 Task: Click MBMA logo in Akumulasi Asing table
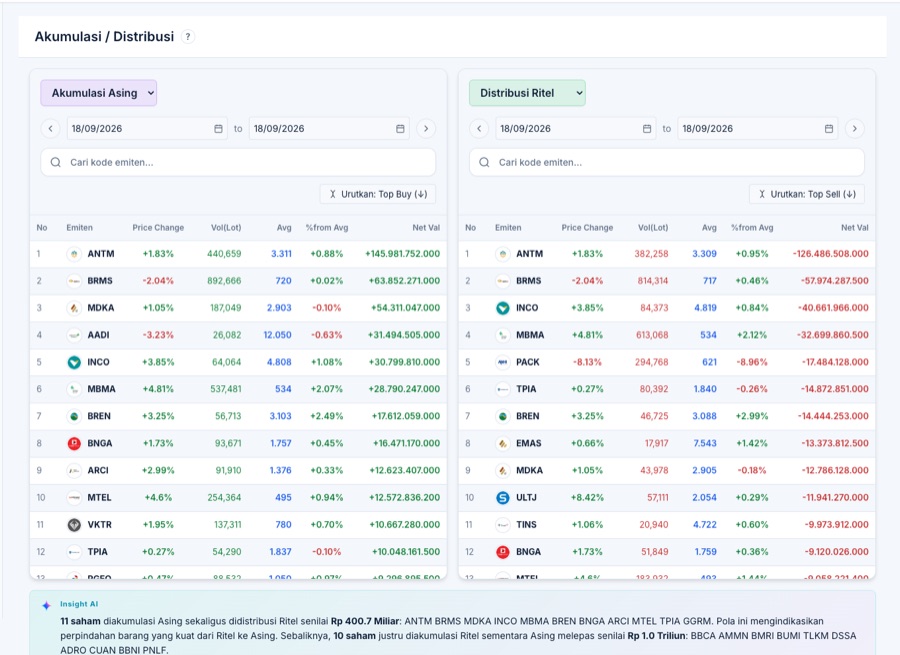point(74,389)
